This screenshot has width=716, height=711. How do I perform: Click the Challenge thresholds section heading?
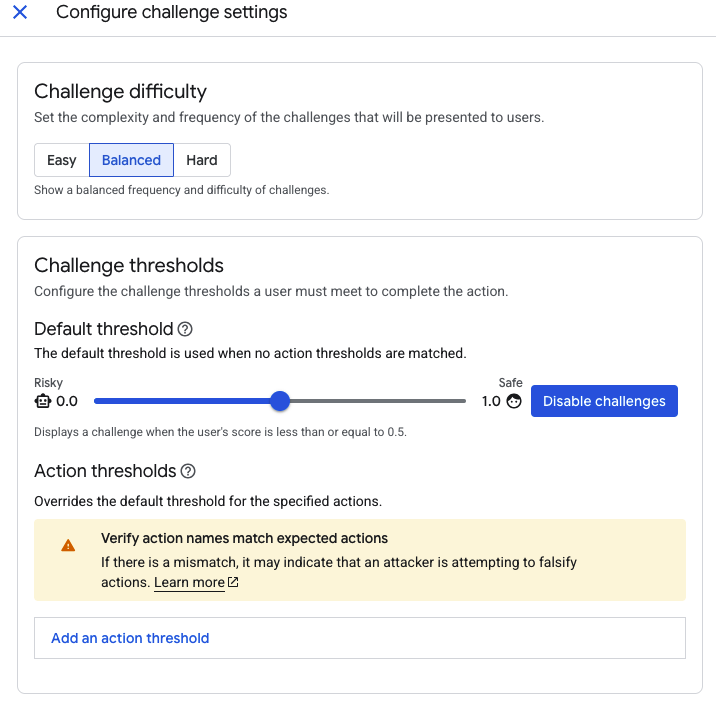pos(129,265)
